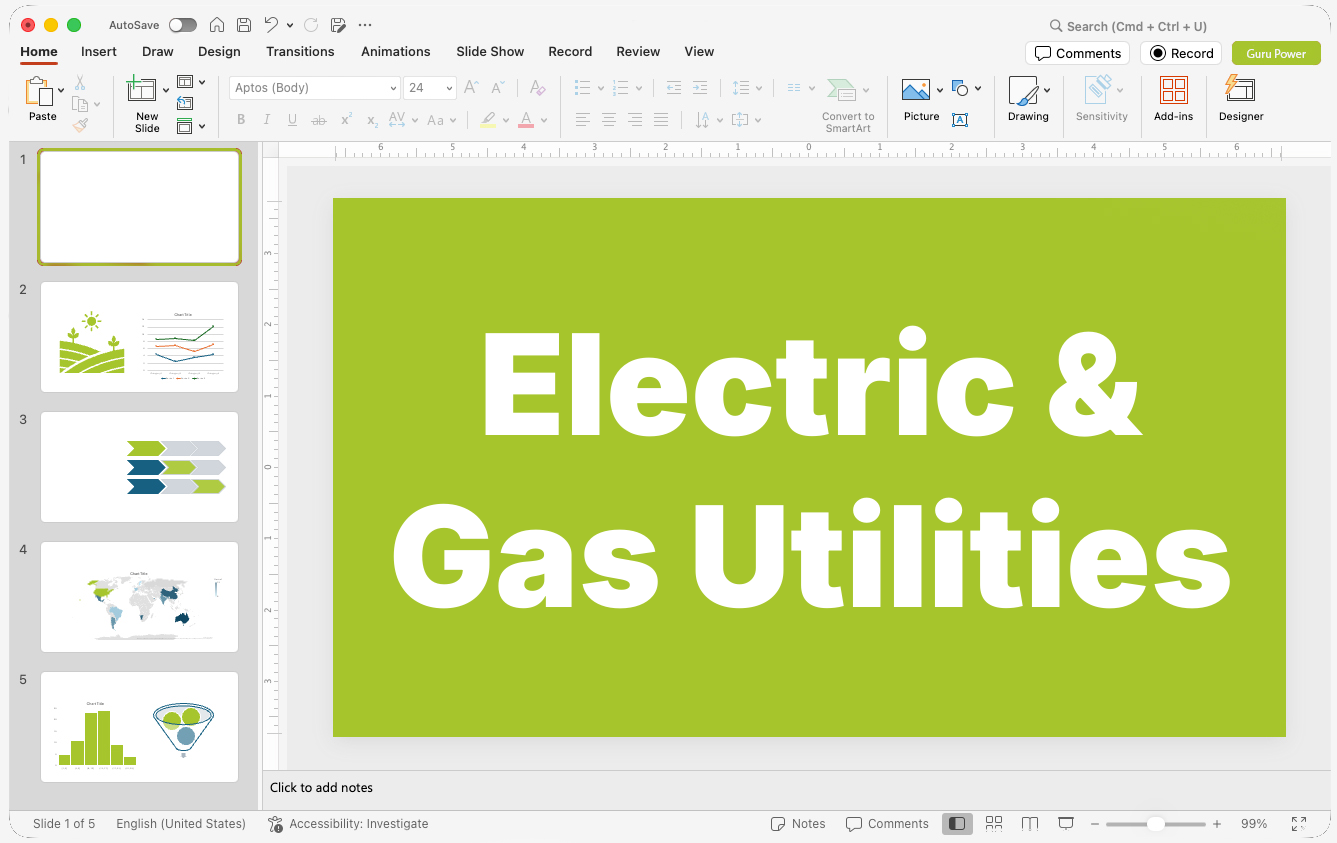Open the more quick access options ellipsis
The height and width of the screenshot is (843, 1337).
coord(365,25)
